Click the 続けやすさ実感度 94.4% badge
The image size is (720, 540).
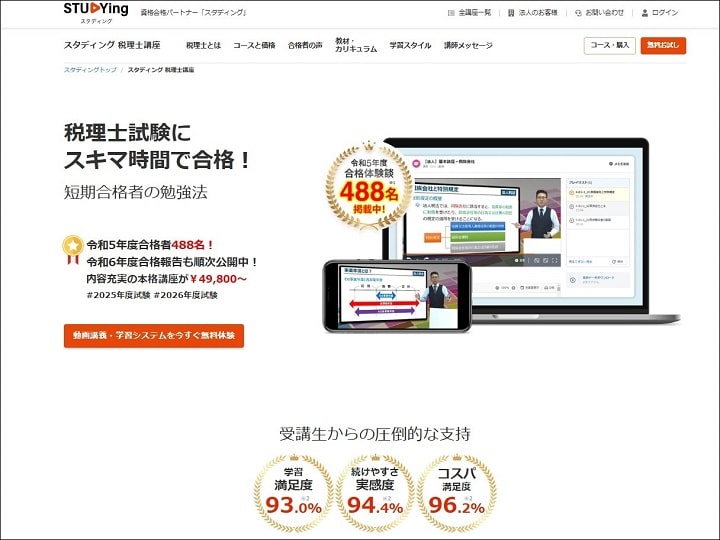pyautogui.click(x=375, y=493)
